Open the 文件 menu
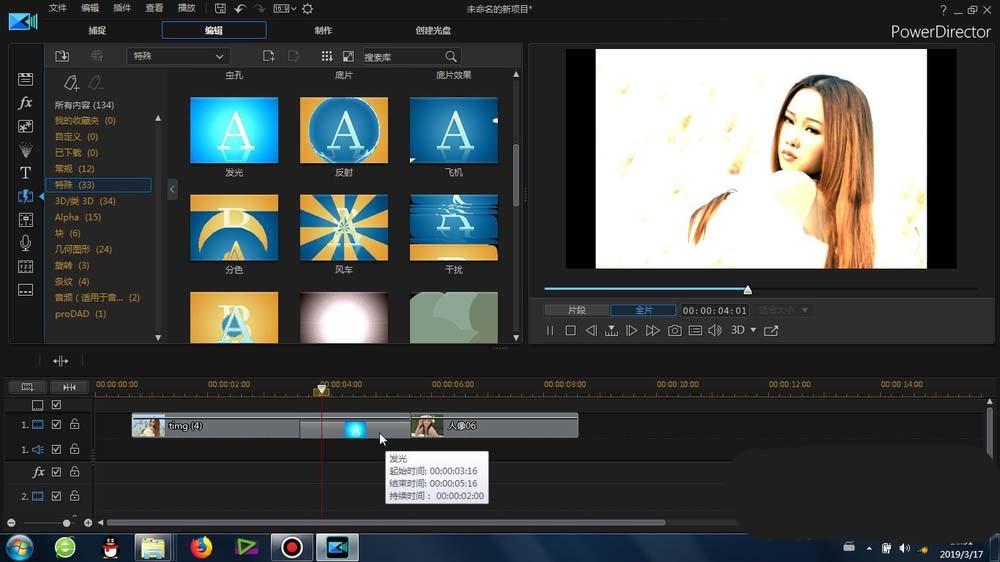 pyautogui.click(x=58, y=8)
